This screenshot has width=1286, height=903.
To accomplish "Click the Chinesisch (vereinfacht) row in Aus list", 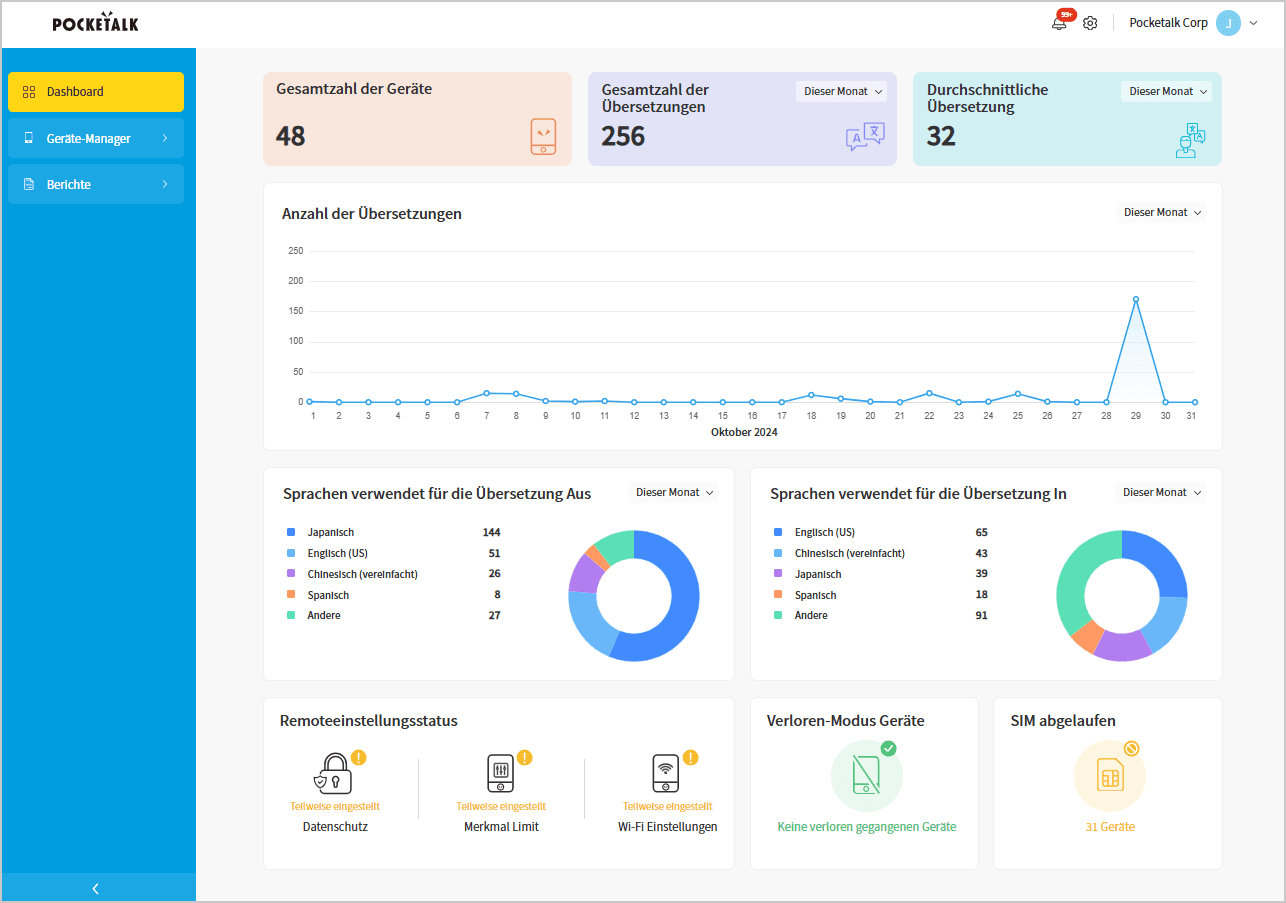I will tap(394, 574).
